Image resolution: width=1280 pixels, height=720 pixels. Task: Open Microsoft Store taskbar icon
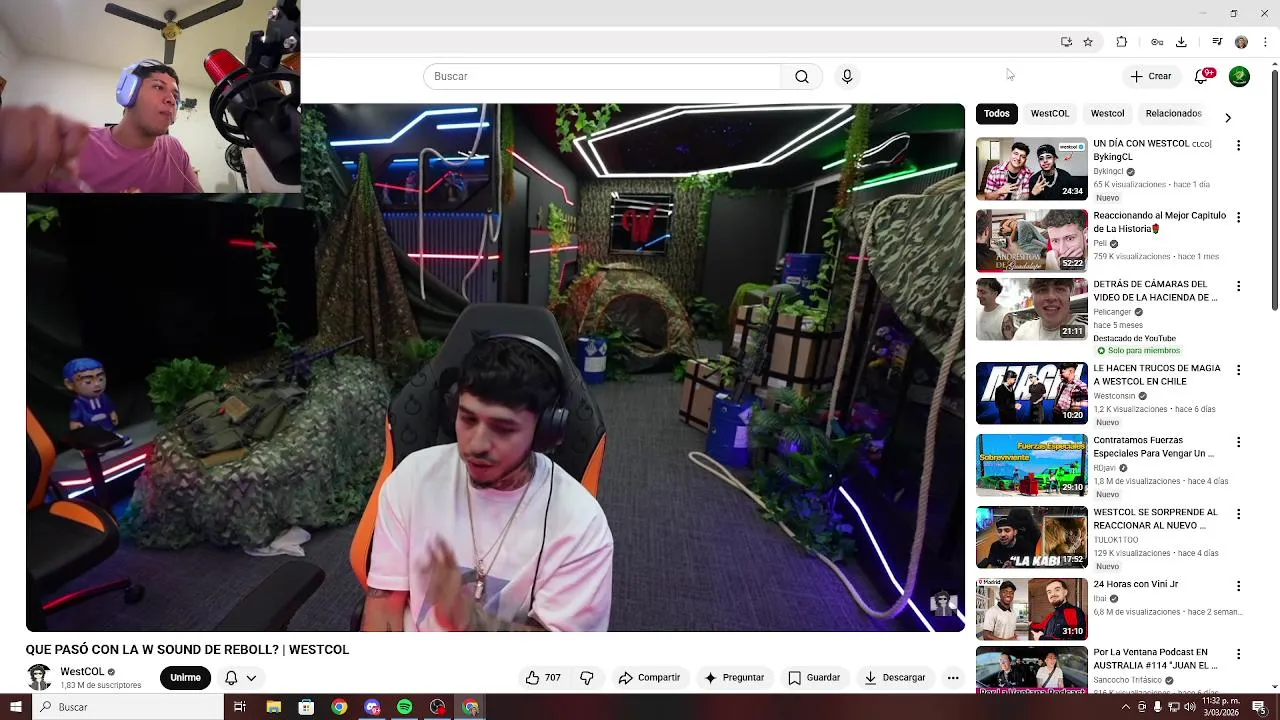coord(306,707)
